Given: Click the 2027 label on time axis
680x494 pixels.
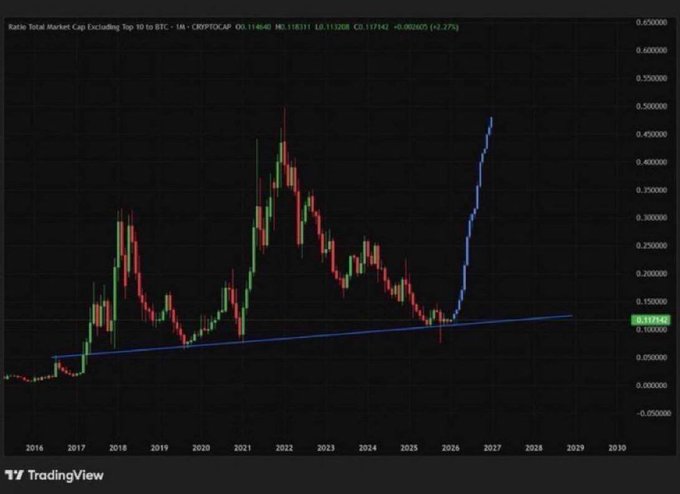Looking at the screenshot, I should tap(492, 448).
